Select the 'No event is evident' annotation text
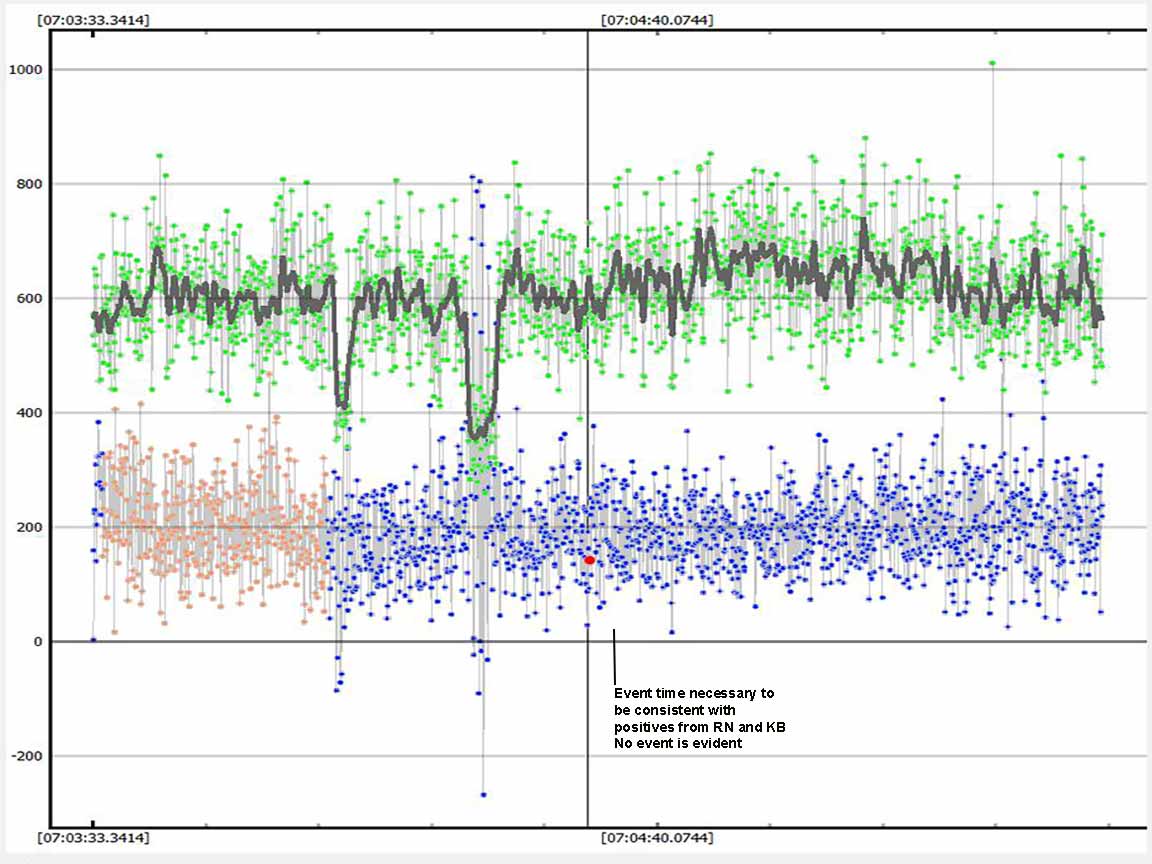 pyautogui.click(x=678, y=744)
